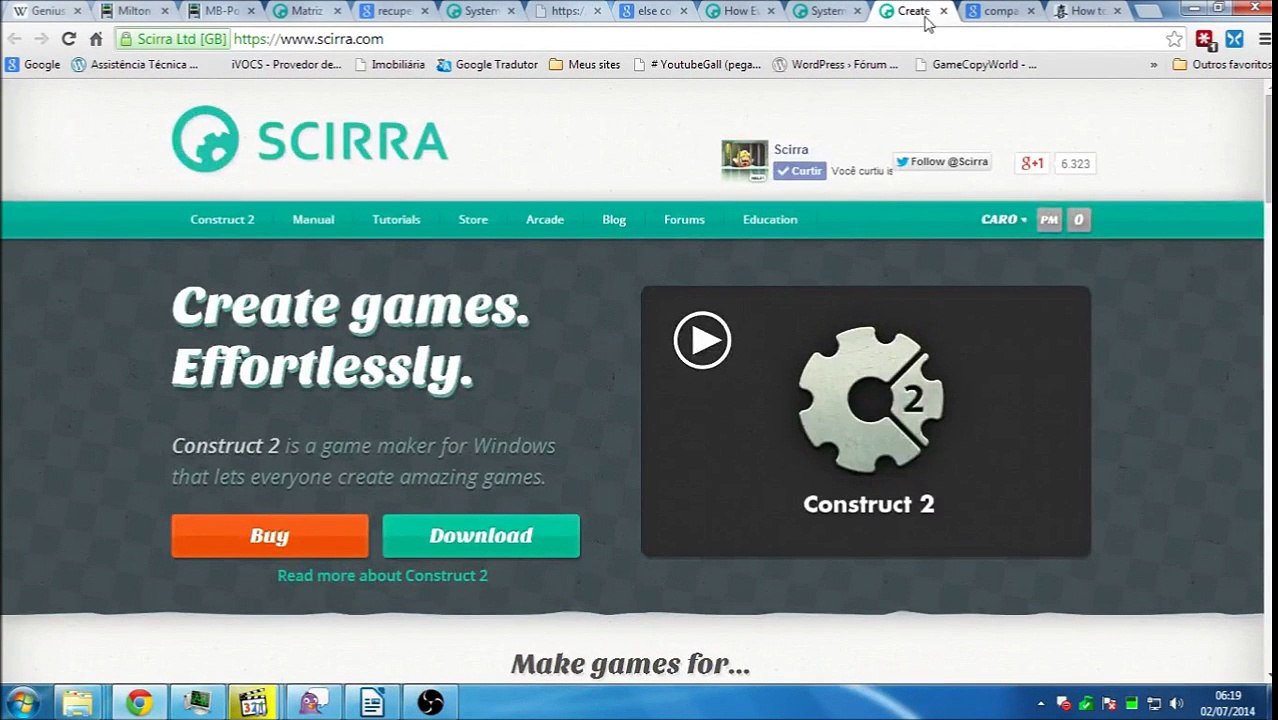Expand the Meus sites bookmark folder
The image size is (1278, 720).
pyautogui.click(x=584, y=64)
